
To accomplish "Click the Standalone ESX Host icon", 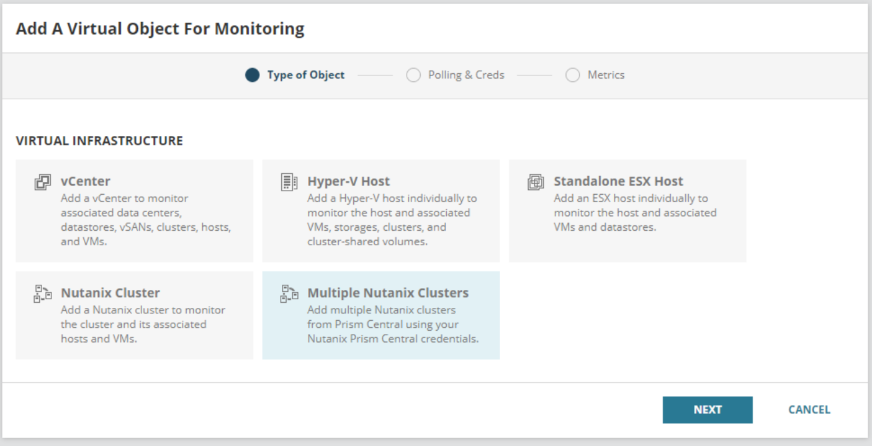I will (535, 182).
